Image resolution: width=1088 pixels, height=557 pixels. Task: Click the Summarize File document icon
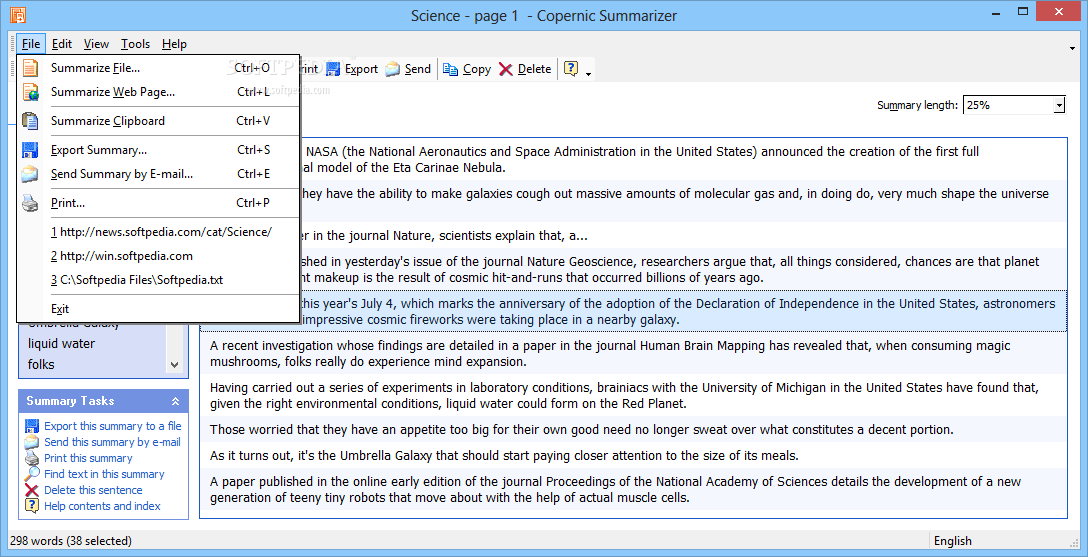30,68
